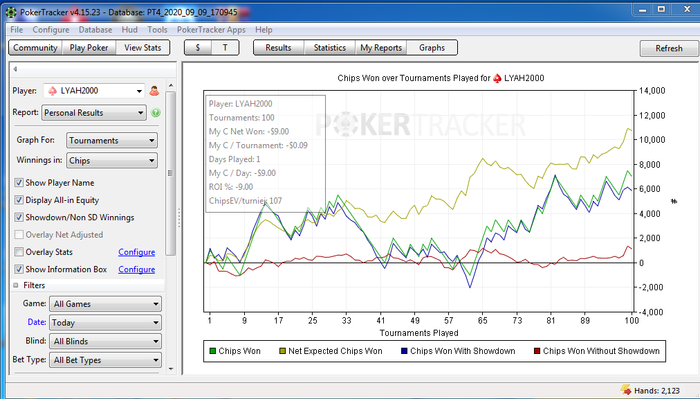Viewport: 700px width, 399px height.
Task: Click the PokerTracker app icon in the title bar
Action: [x=10, y=12]
